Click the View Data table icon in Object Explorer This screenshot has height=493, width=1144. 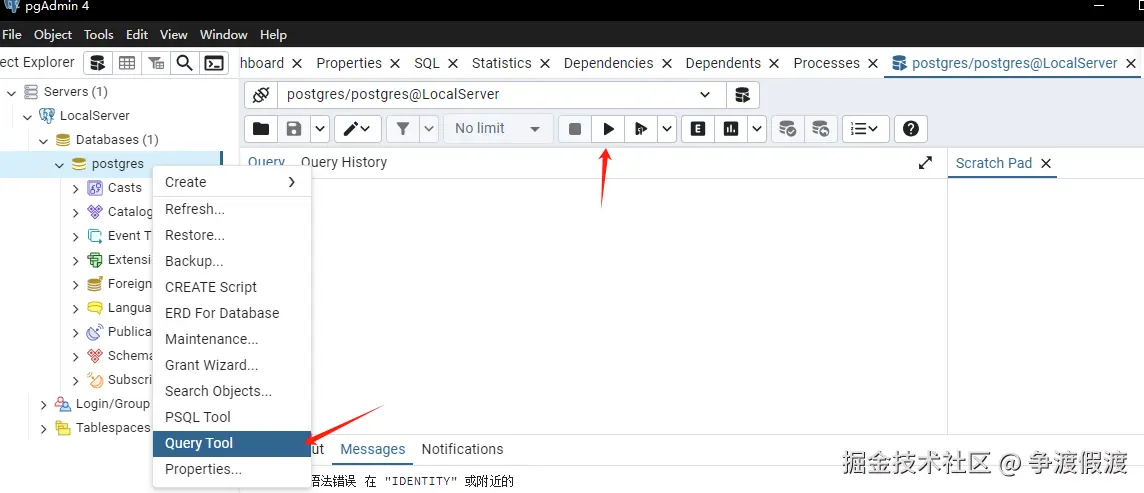click(127, 63)
